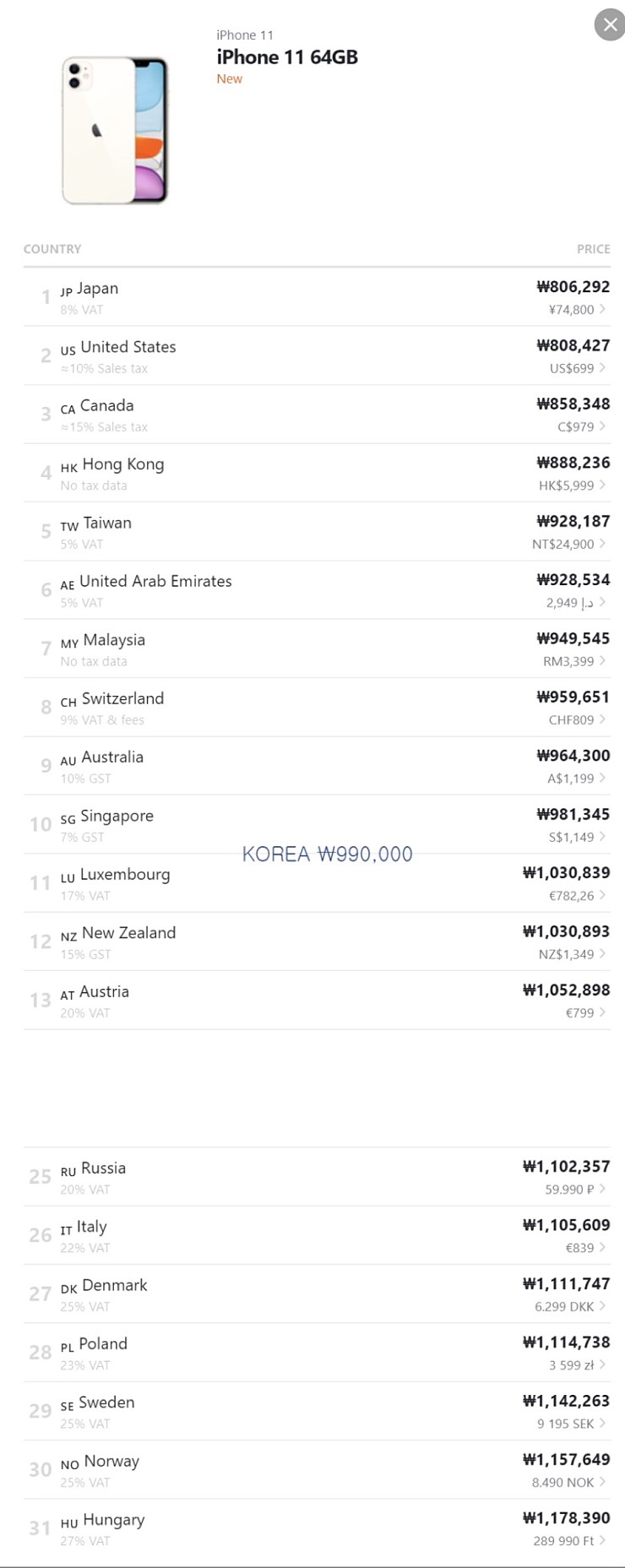Sort by the PRICE column header

(x=593, y=249)
